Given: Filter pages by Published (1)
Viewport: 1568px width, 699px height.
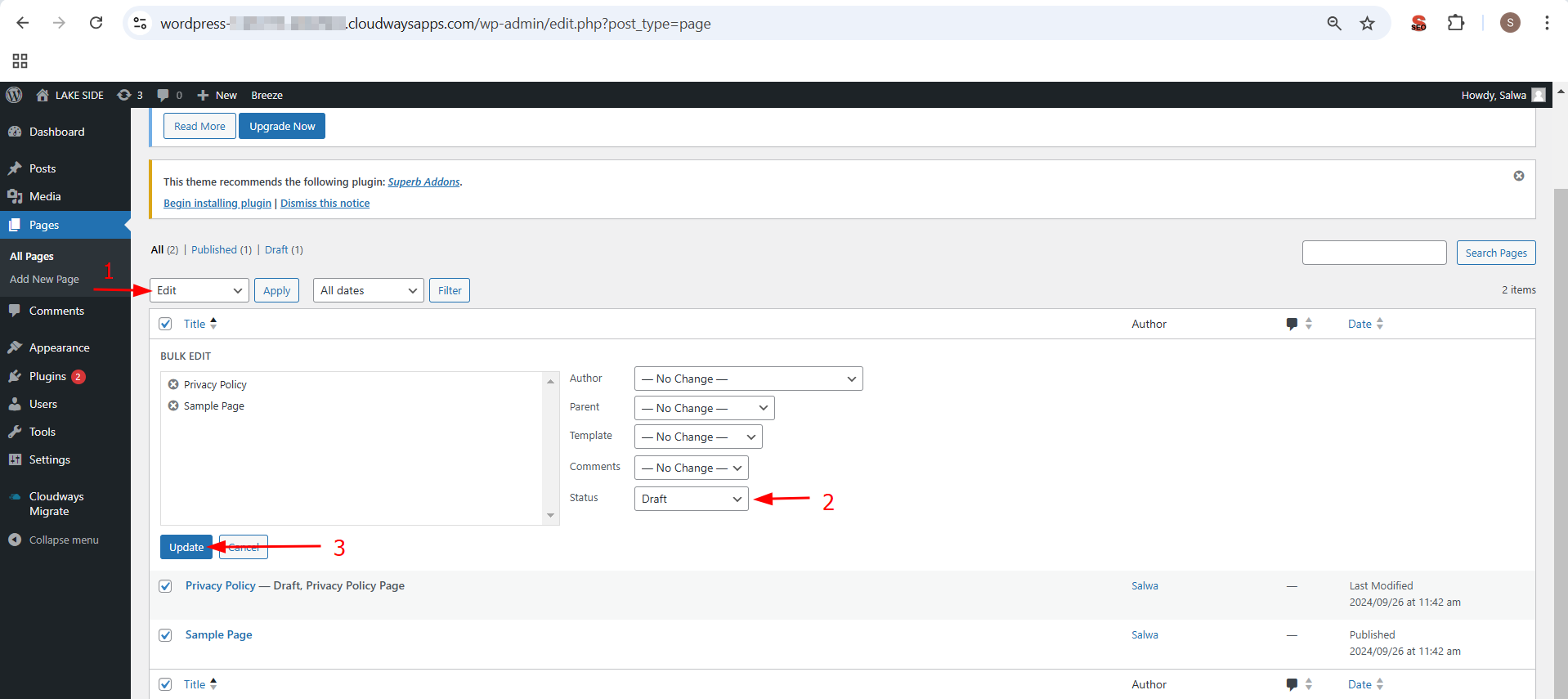Looking at the screenshot, I should tap(222, 249).
